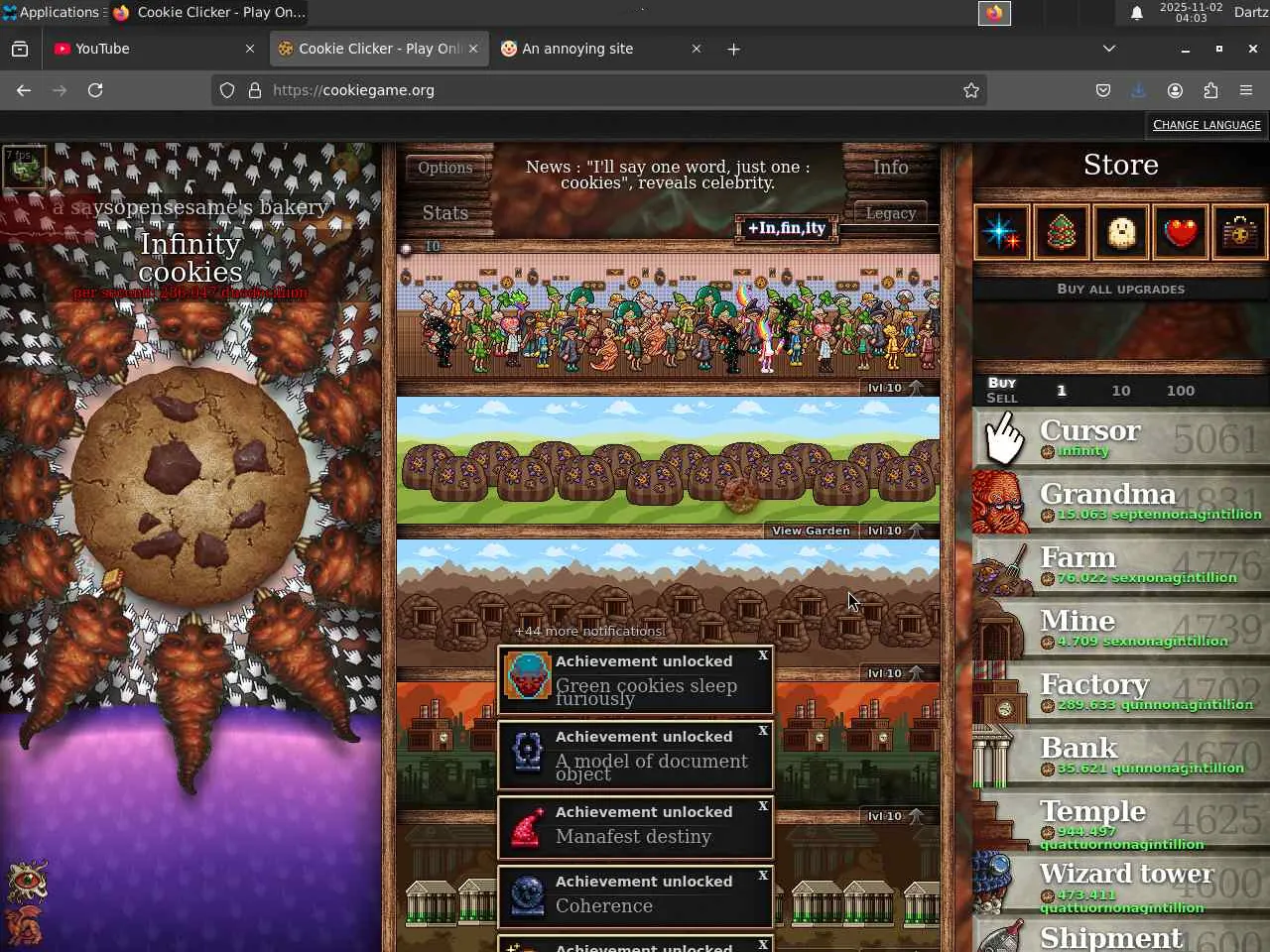
Task: Dismiss the model of document object notification
Action: click(x=763, y=731)
